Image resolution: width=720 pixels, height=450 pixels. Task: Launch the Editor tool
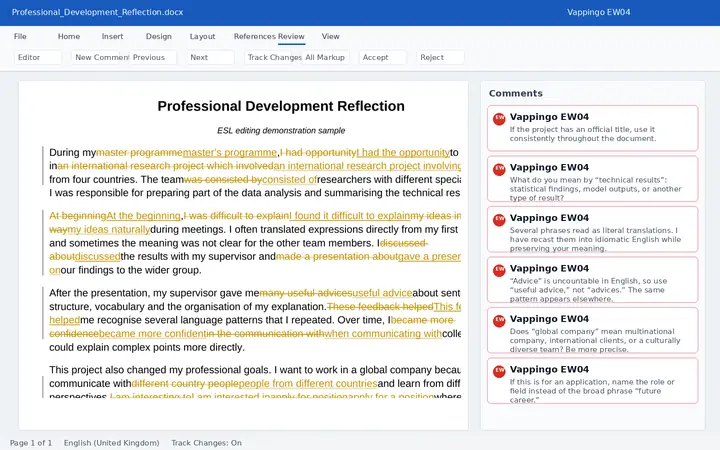[38, 57]
